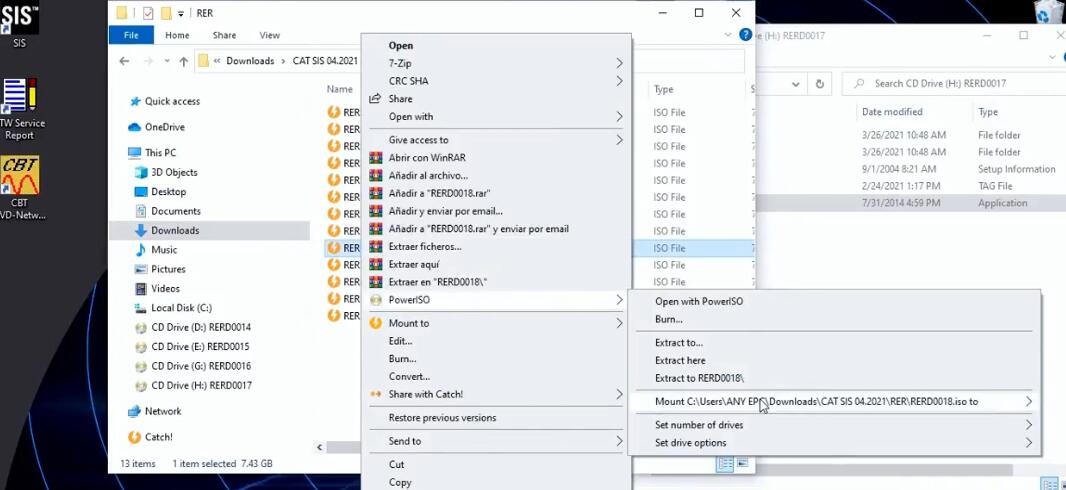Click Extract to... in PowerISO submenu
The image size is (1066, 490).
pos(833,343)
